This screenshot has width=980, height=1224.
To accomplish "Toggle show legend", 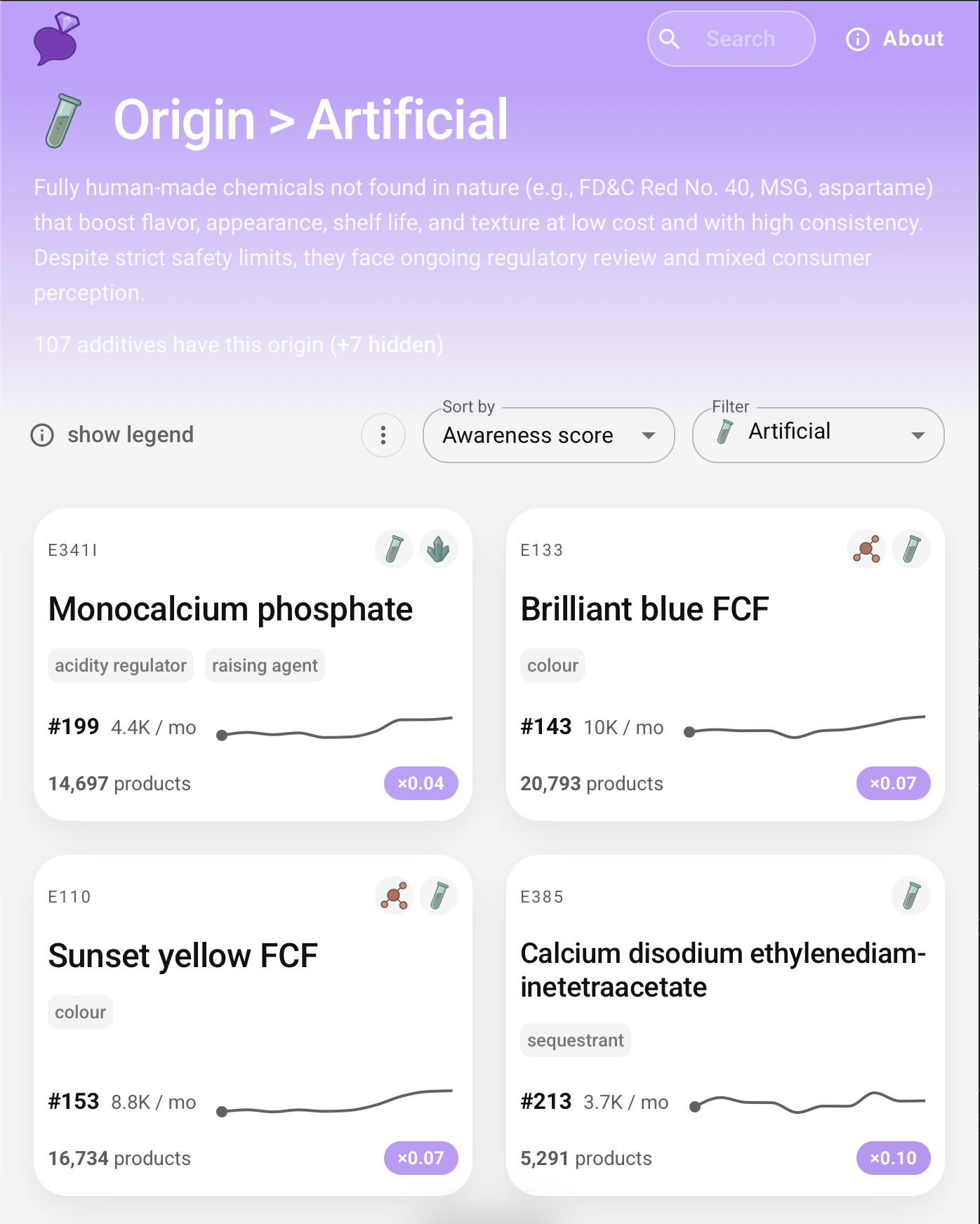I will tap(112, 435).
